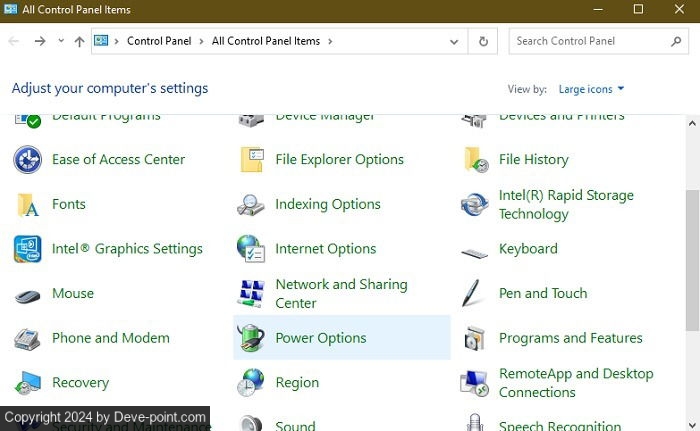700x431 pixels.
Task: Expand the recent locations arrow
Action: click(61, 41)
